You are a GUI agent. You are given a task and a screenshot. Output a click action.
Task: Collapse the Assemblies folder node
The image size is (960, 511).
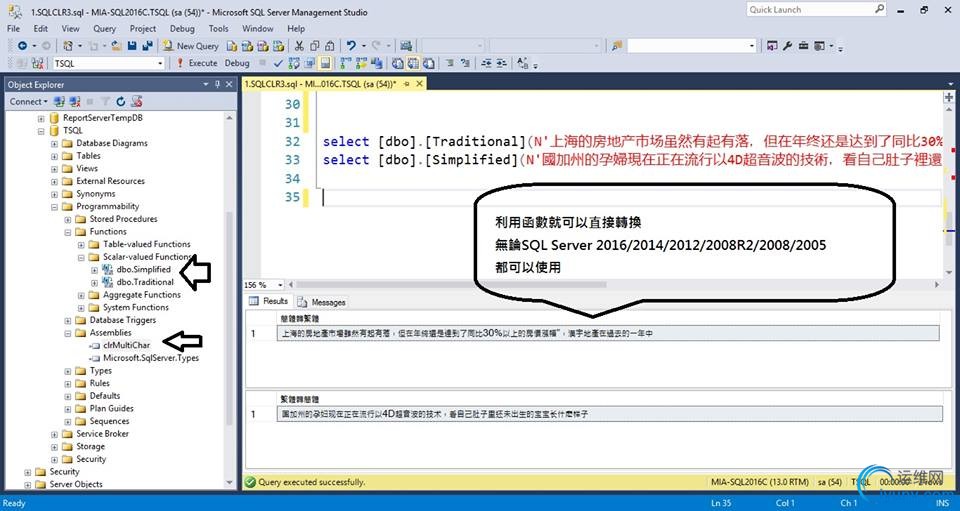(x=68, y=333)
